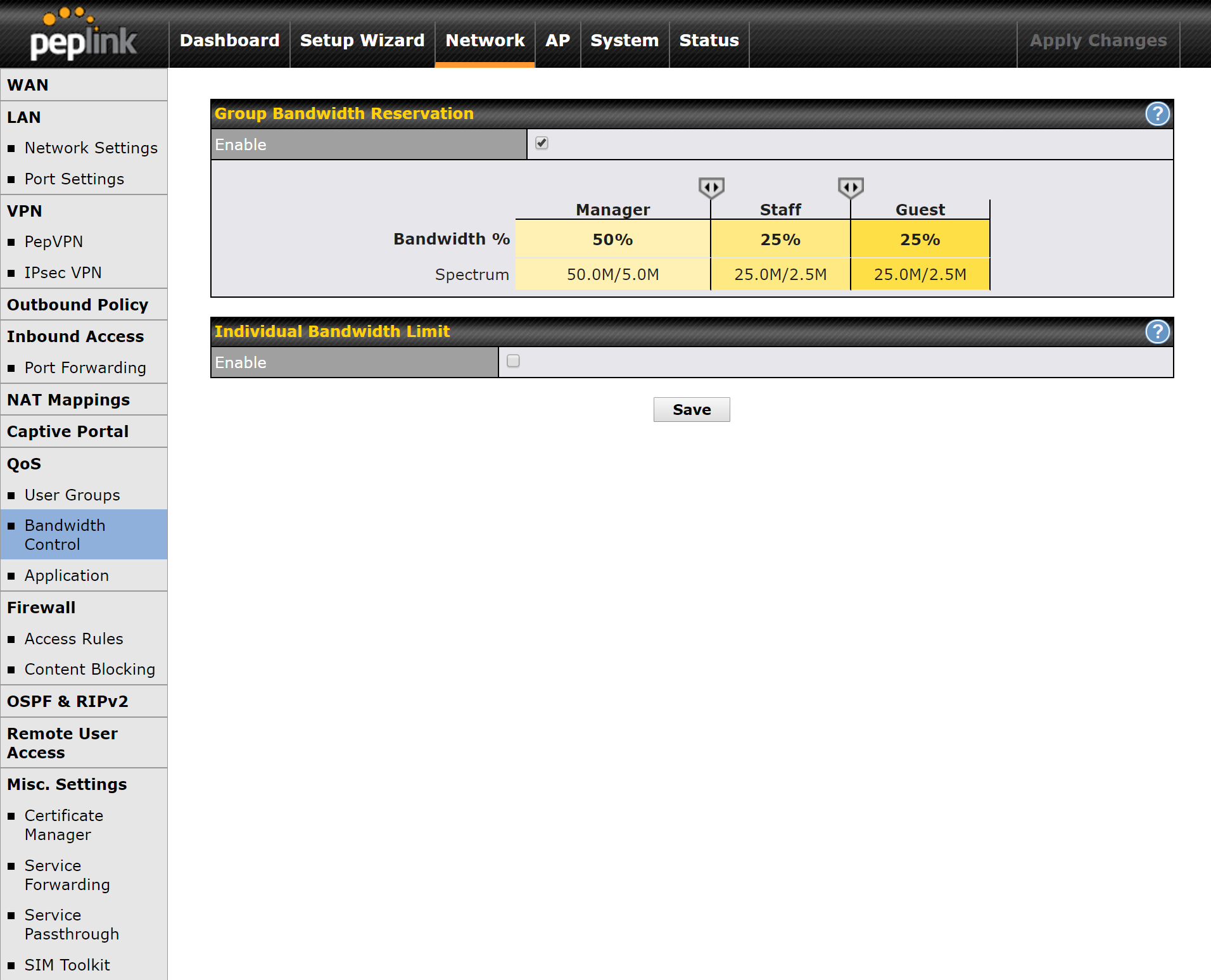Open help for Individual Bandwidth Limit
1211x980 pixels.
(1157, 331)
